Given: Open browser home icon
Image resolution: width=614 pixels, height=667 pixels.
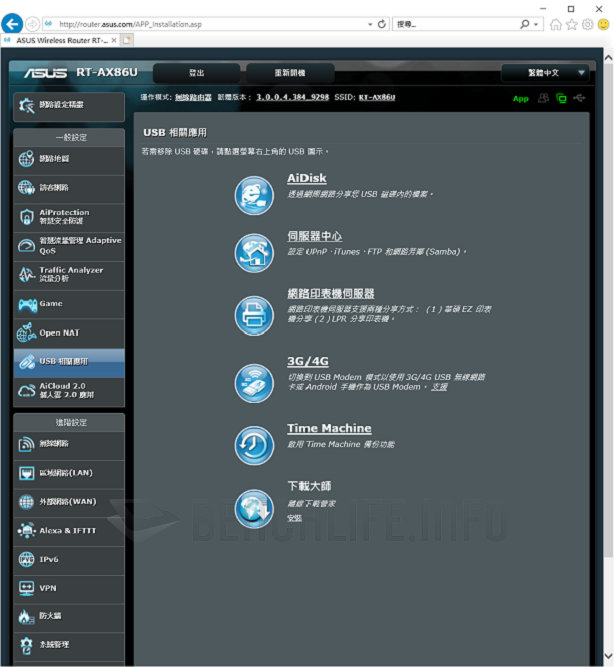Looking at the screenshot, I should [x=555, y=24].
